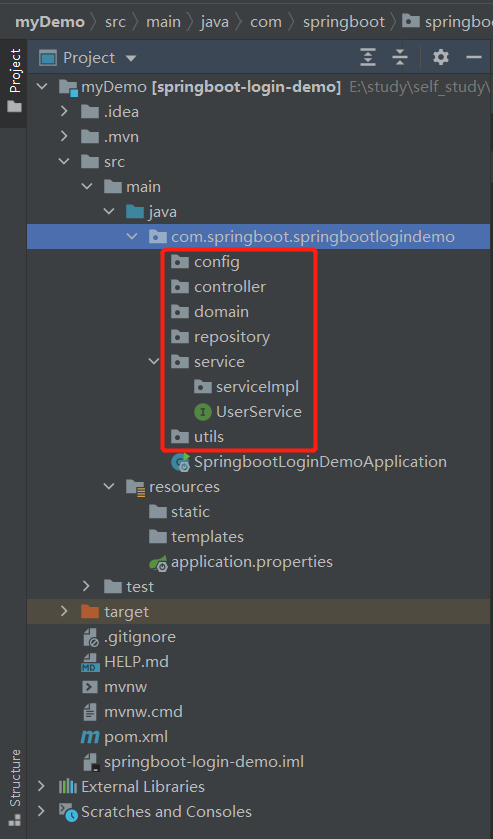Click the Expand All icon in Project toolbar

pyautogui.click(x=368, y=57)
